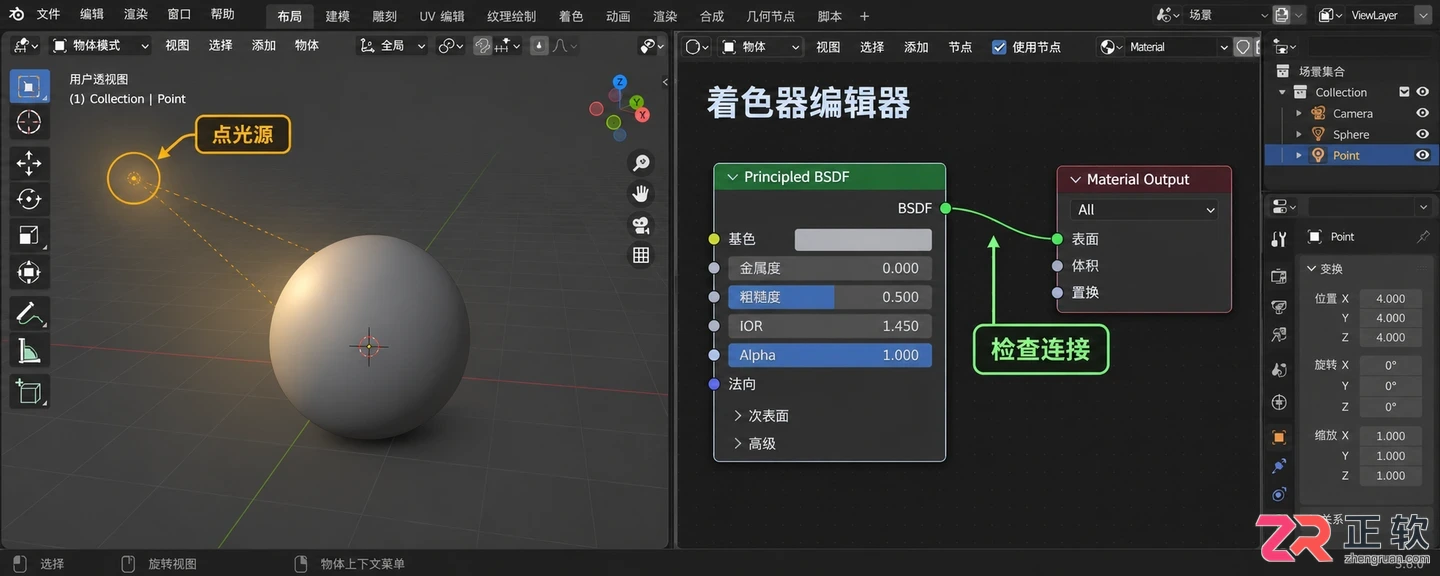Select the Transform tool
Screen dimensions: 1440x576
[29, 272]
